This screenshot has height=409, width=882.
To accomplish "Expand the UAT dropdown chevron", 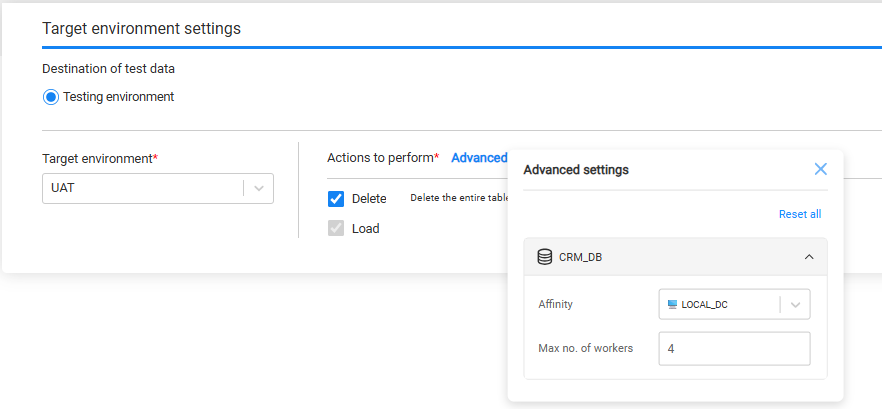I will pos(258,188).
